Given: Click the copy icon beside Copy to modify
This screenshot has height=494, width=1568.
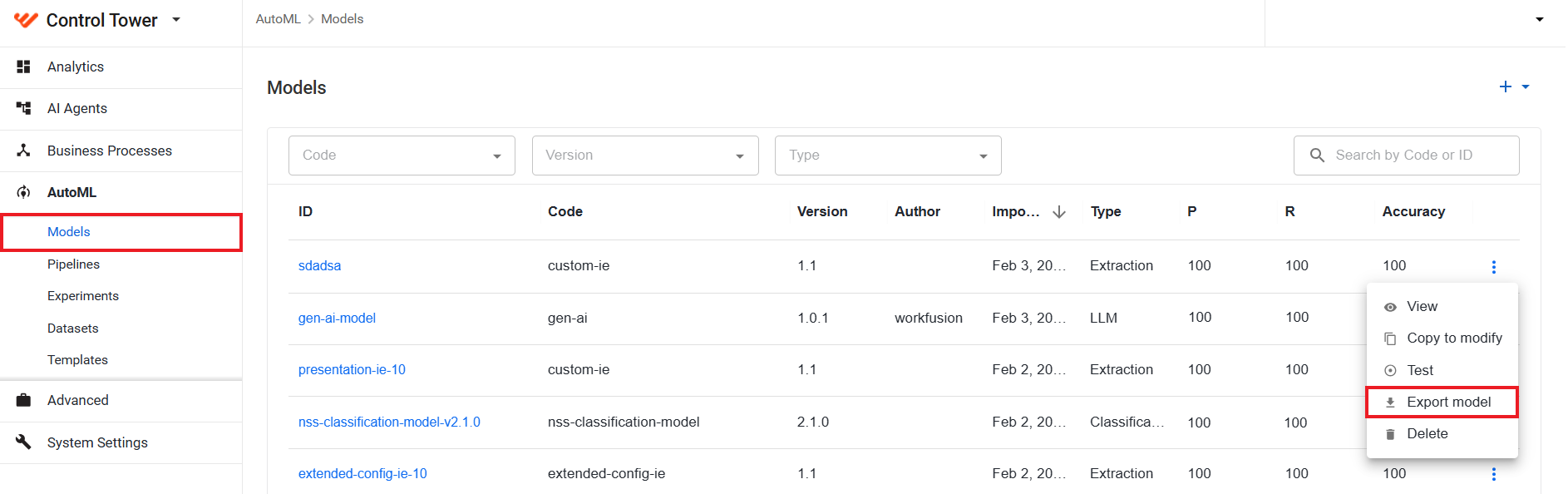Looking at the screenshot, I should point(1390,338).
